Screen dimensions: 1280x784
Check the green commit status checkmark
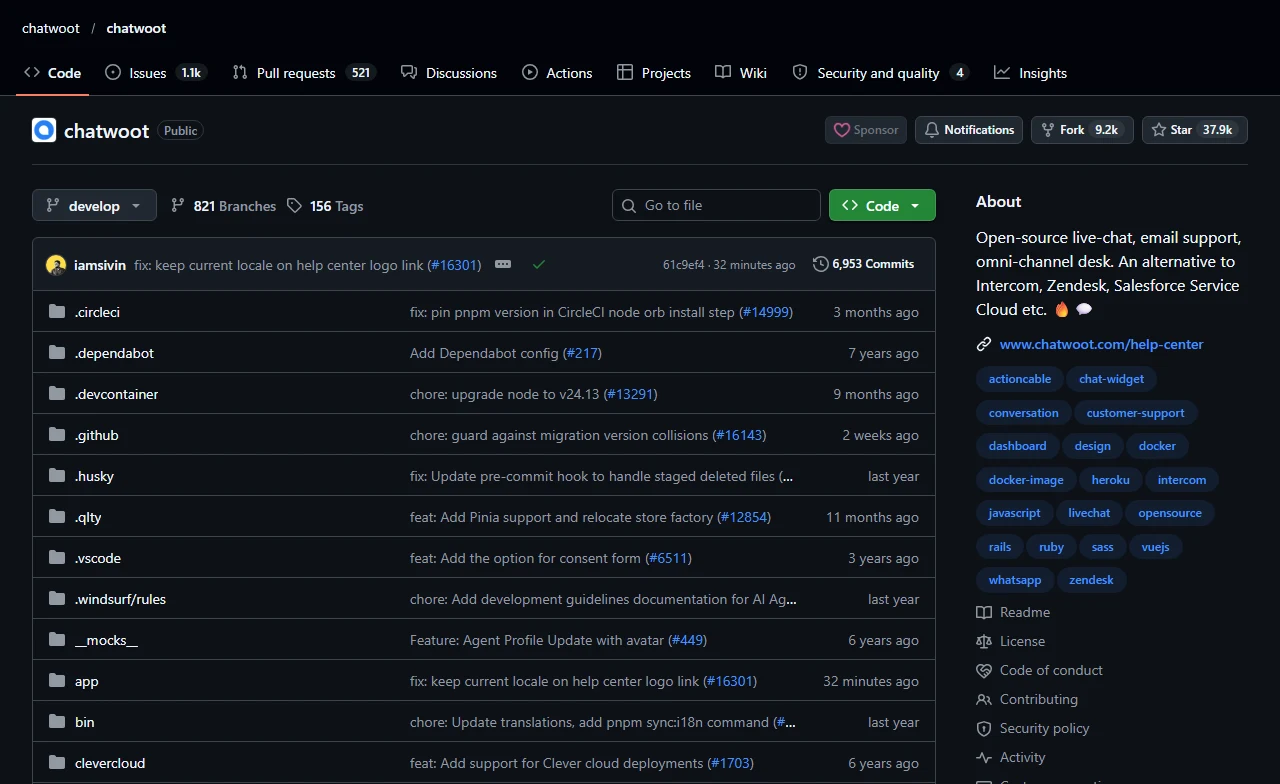point(539,264)
